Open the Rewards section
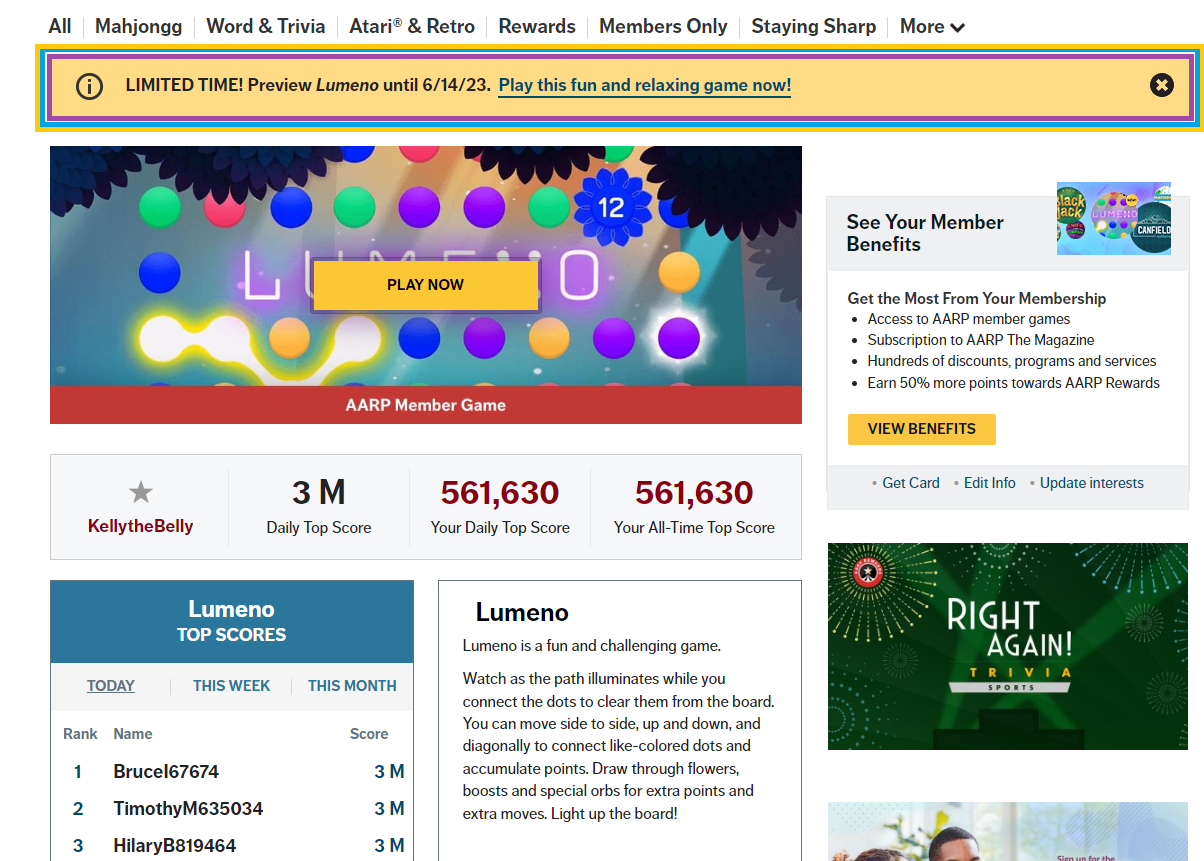Screen dimensions: 1204x861 click(537, 27)
